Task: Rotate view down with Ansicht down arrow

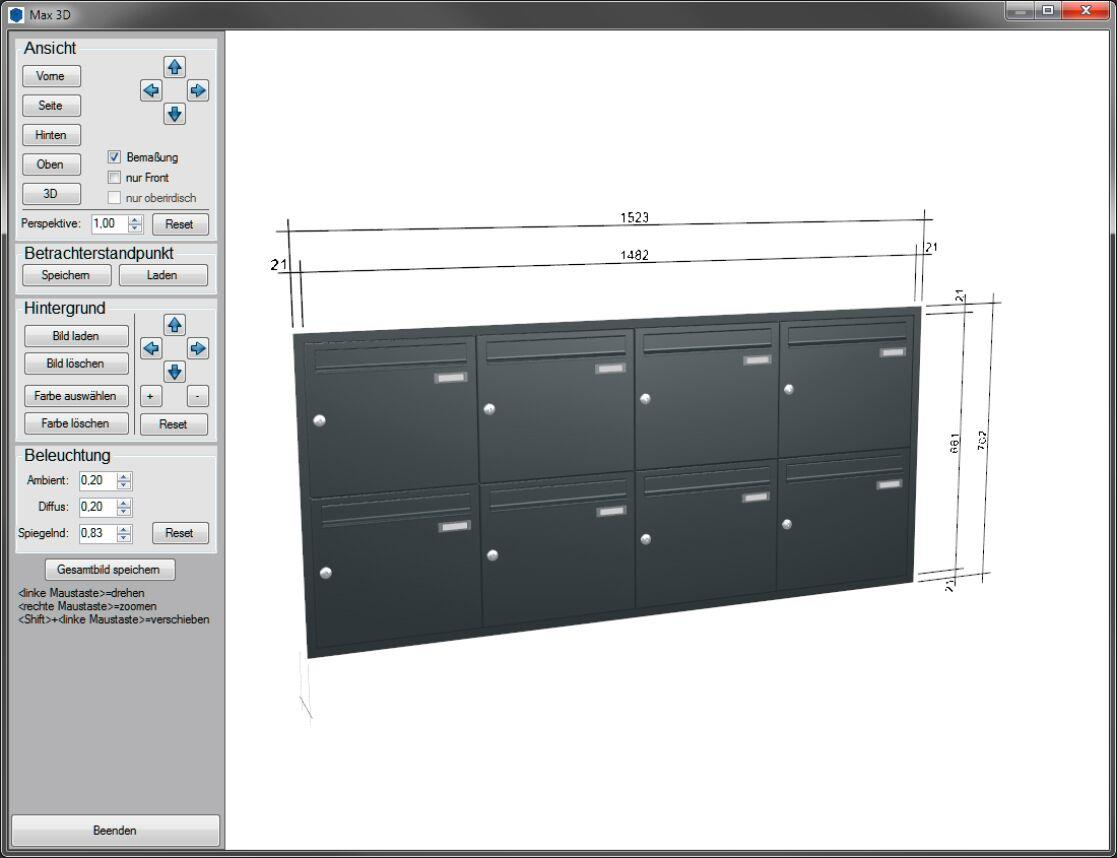Action: tap(175, 114)
